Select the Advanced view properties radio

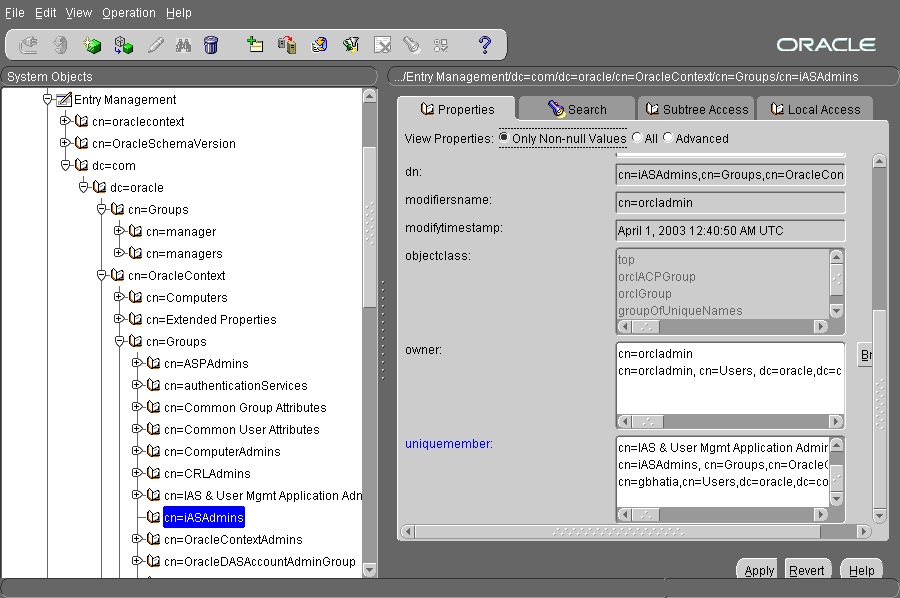click(668, 138)
